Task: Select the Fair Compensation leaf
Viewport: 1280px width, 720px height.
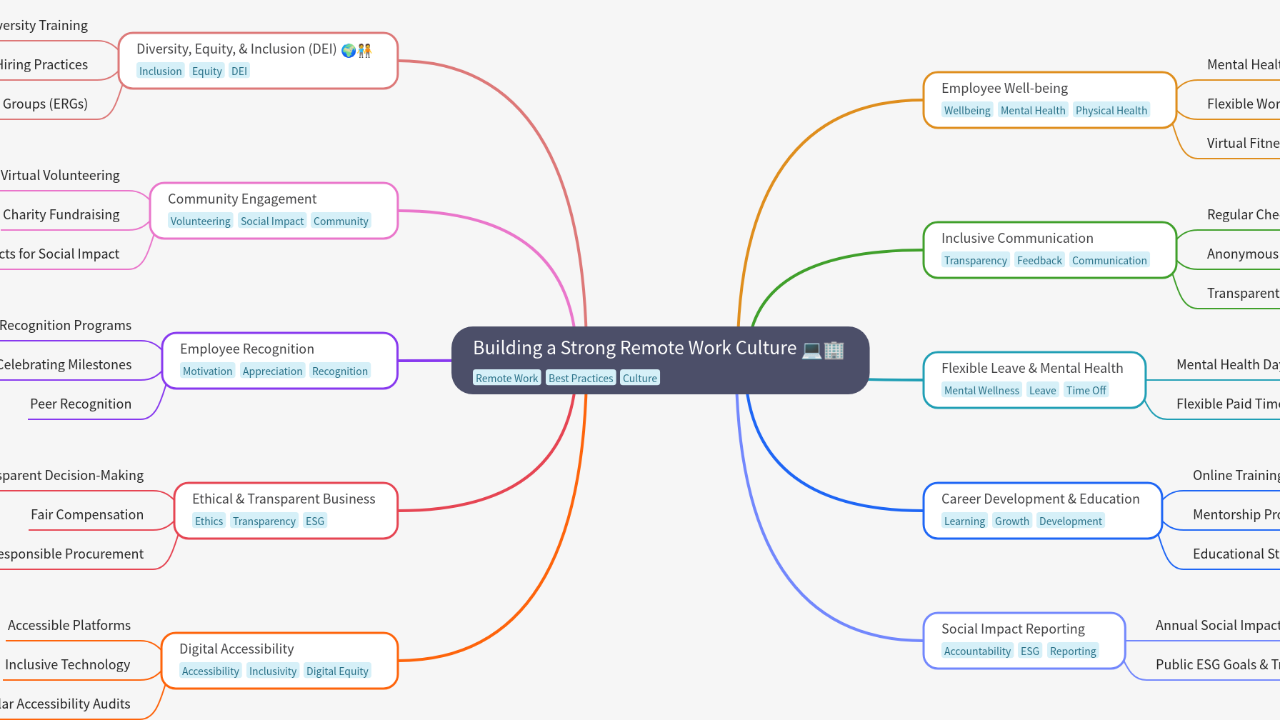Action: [87, 515]
